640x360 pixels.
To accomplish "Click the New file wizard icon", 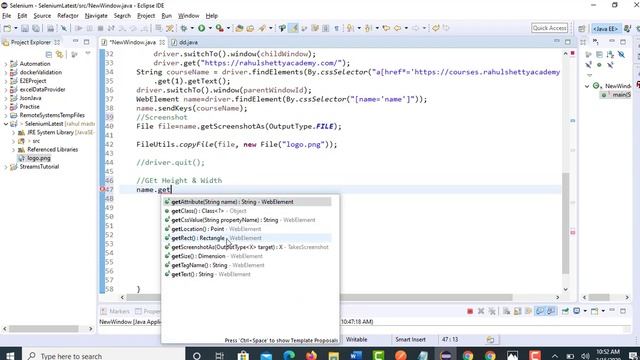I will click(x=7, y=28).
